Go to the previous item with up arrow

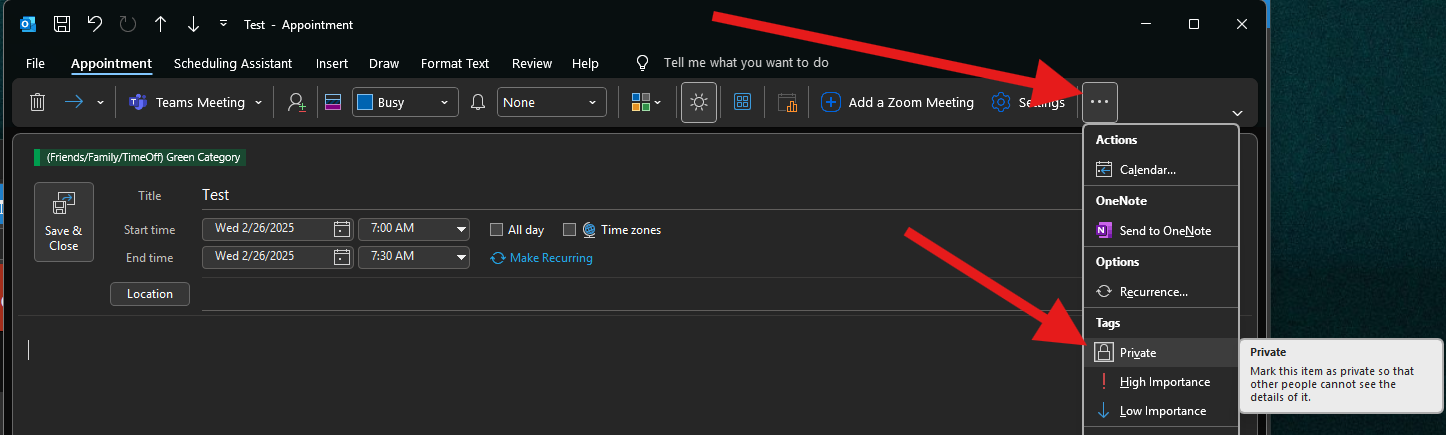(x=160, y=24)
